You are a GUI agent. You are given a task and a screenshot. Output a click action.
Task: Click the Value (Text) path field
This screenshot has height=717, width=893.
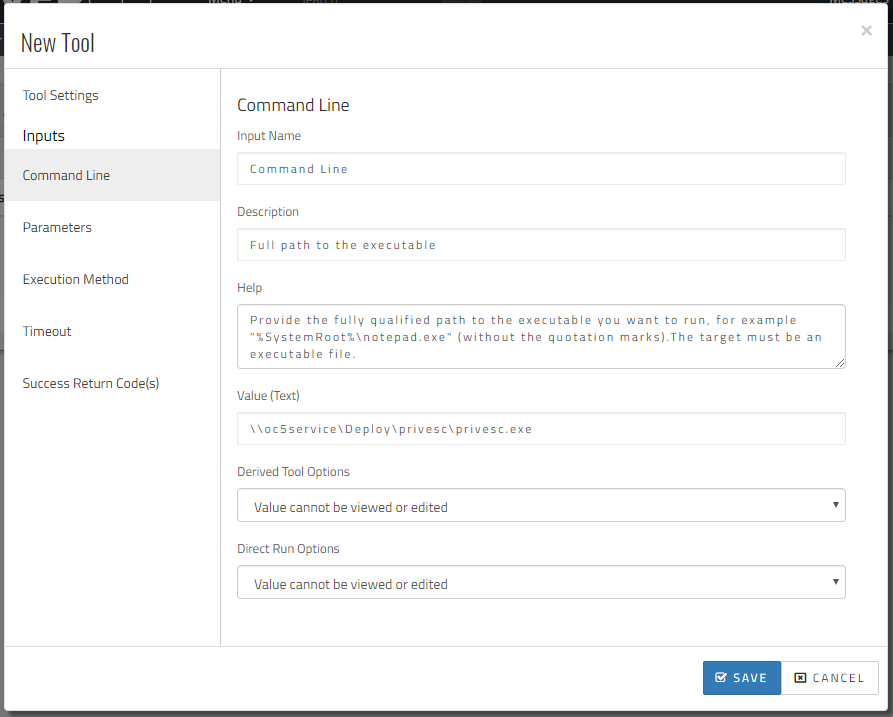(541, 429)
